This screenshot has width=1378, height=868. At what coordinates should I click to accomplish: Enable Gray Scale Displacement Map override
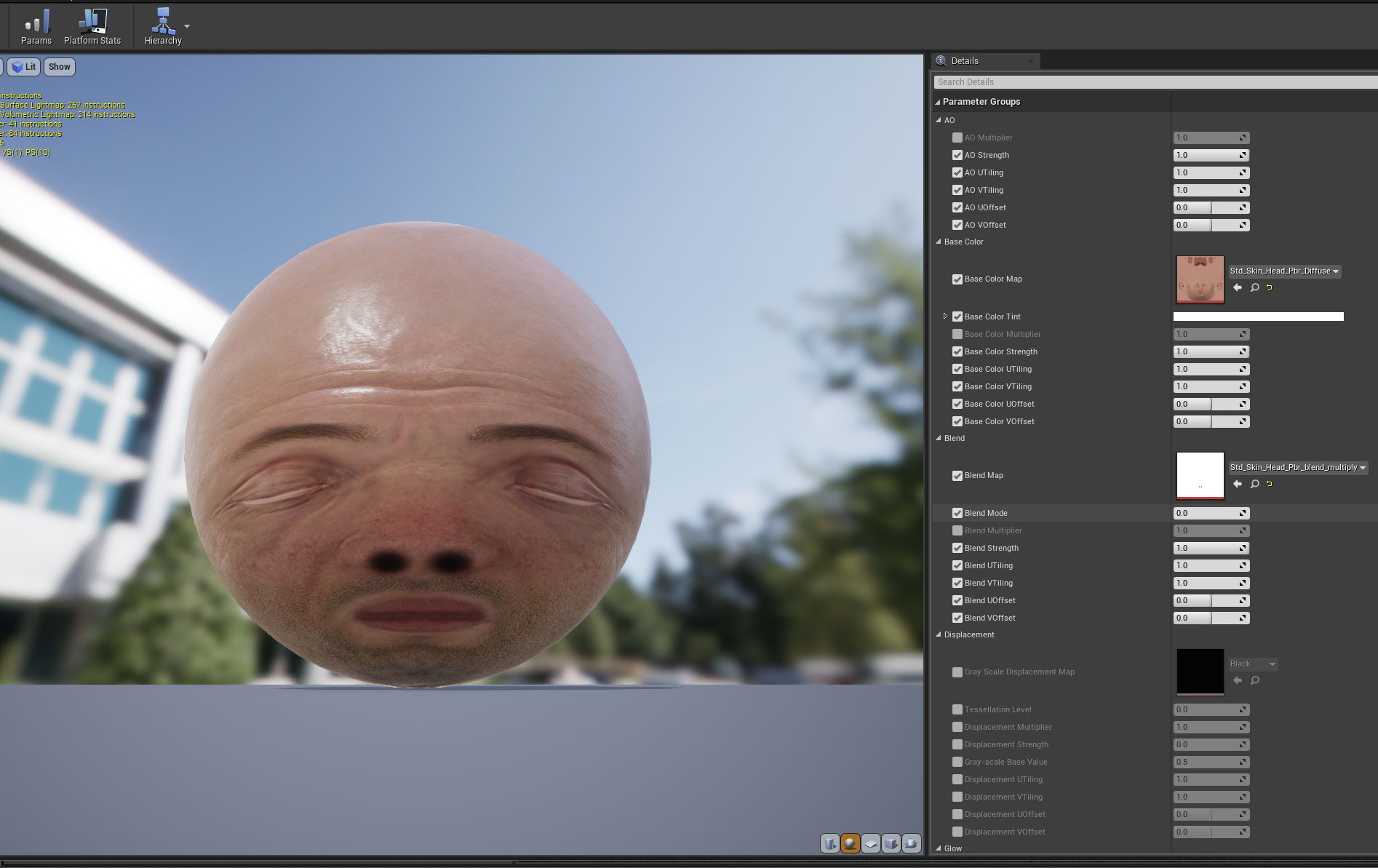pos(957,672)
